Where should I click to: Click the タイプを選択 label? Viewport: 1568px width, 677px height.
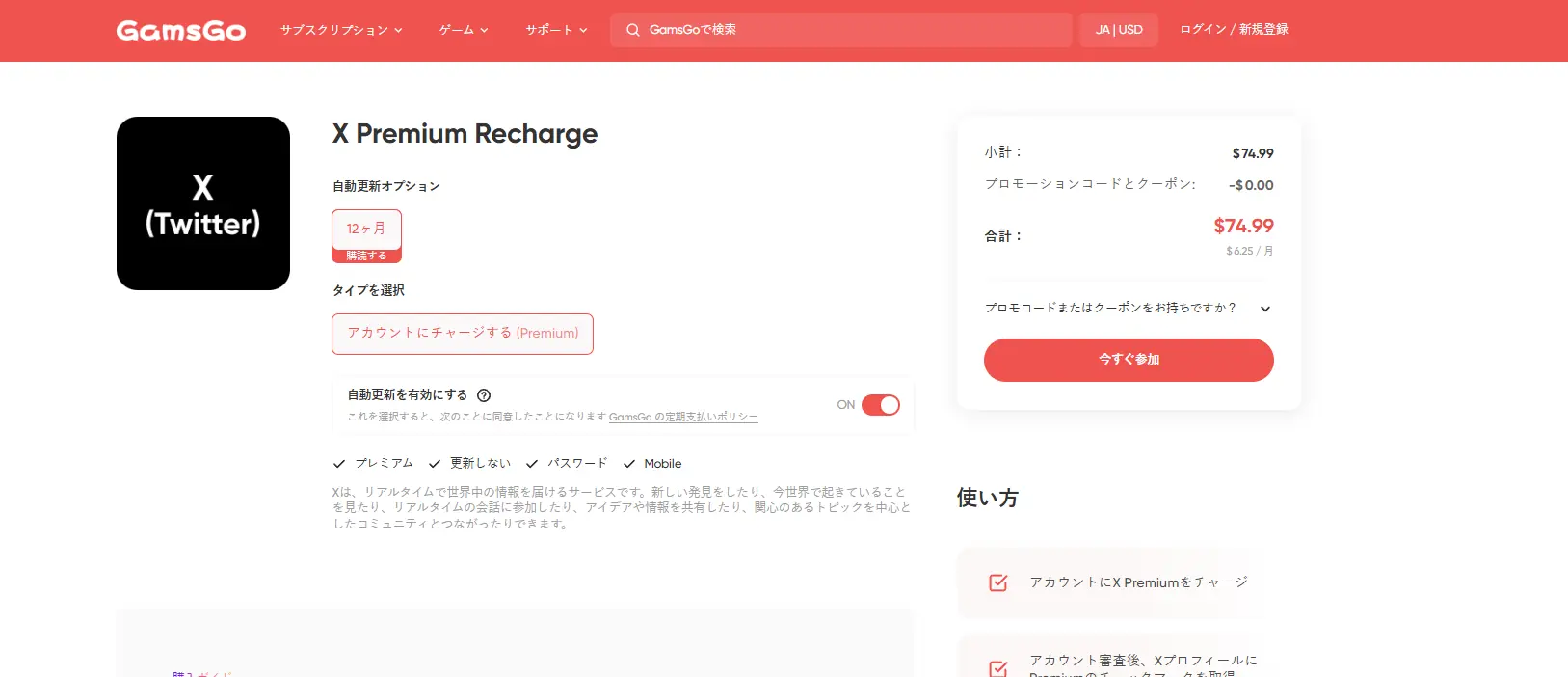point(368,290)
